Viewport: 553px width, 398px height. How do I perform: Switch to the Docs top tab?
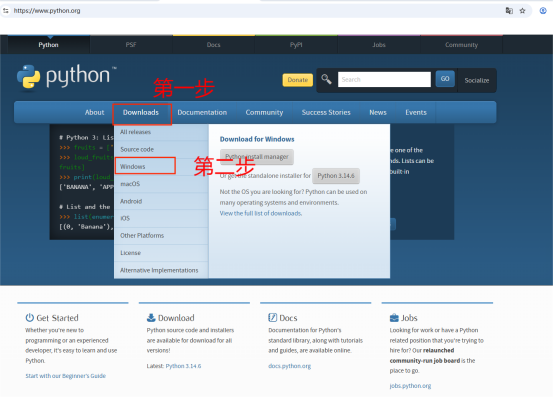(x=213, y=45)
